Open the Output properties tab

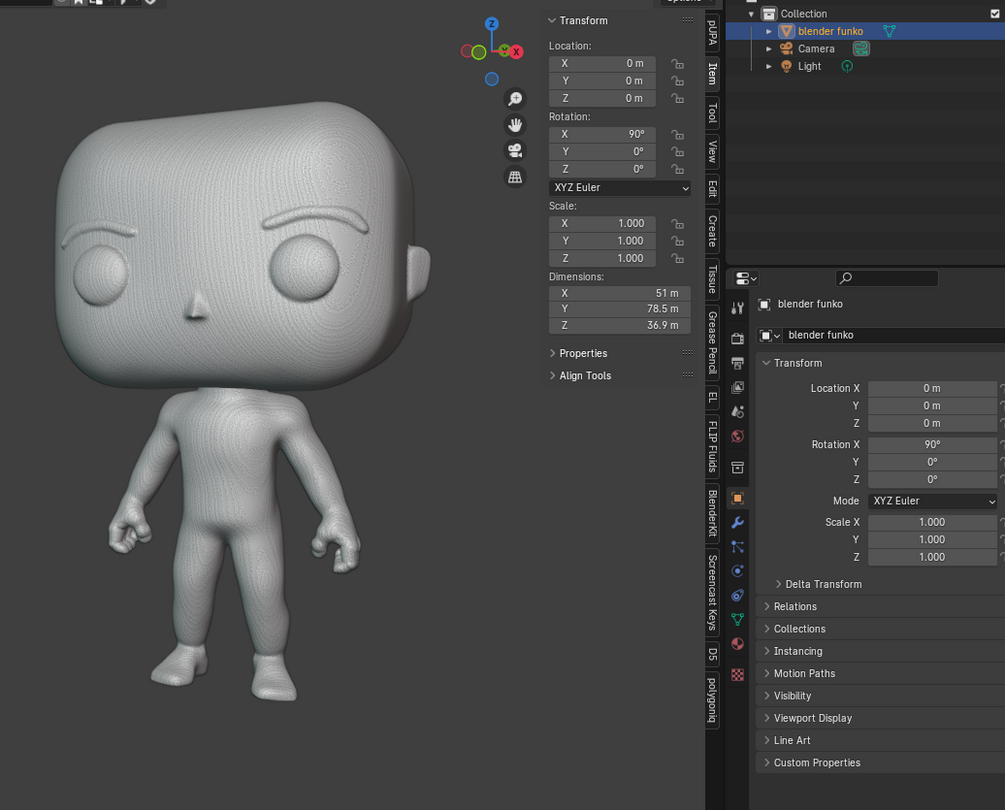738,363
